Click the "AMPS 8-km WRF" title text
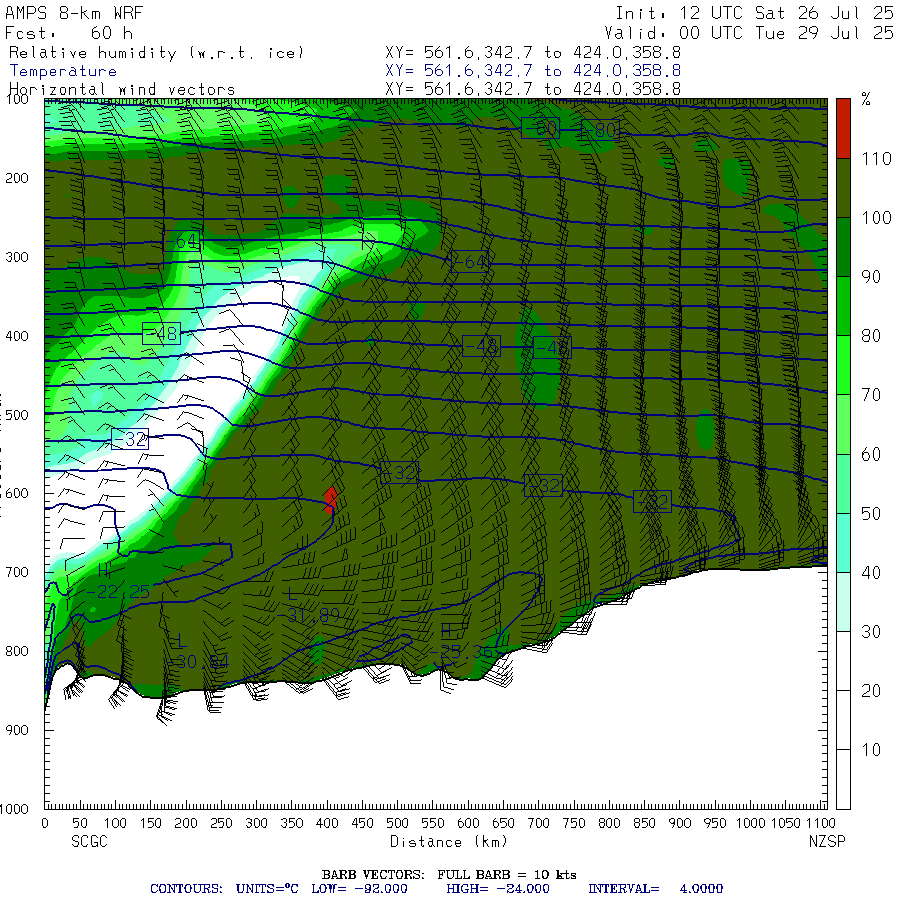Screen dimensions: 900x900 [74, 13]
